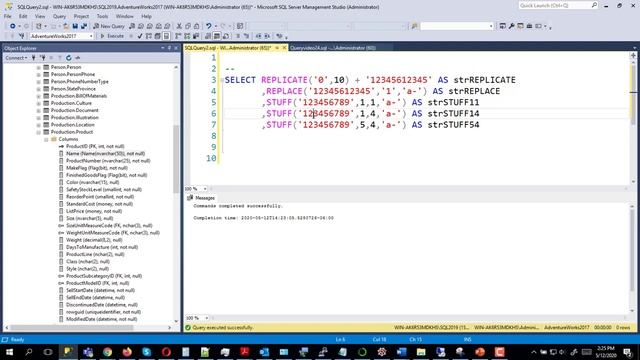Click the Paste icon
The width and height of the screenshot is (640, 360).
(x=197, y=26)
